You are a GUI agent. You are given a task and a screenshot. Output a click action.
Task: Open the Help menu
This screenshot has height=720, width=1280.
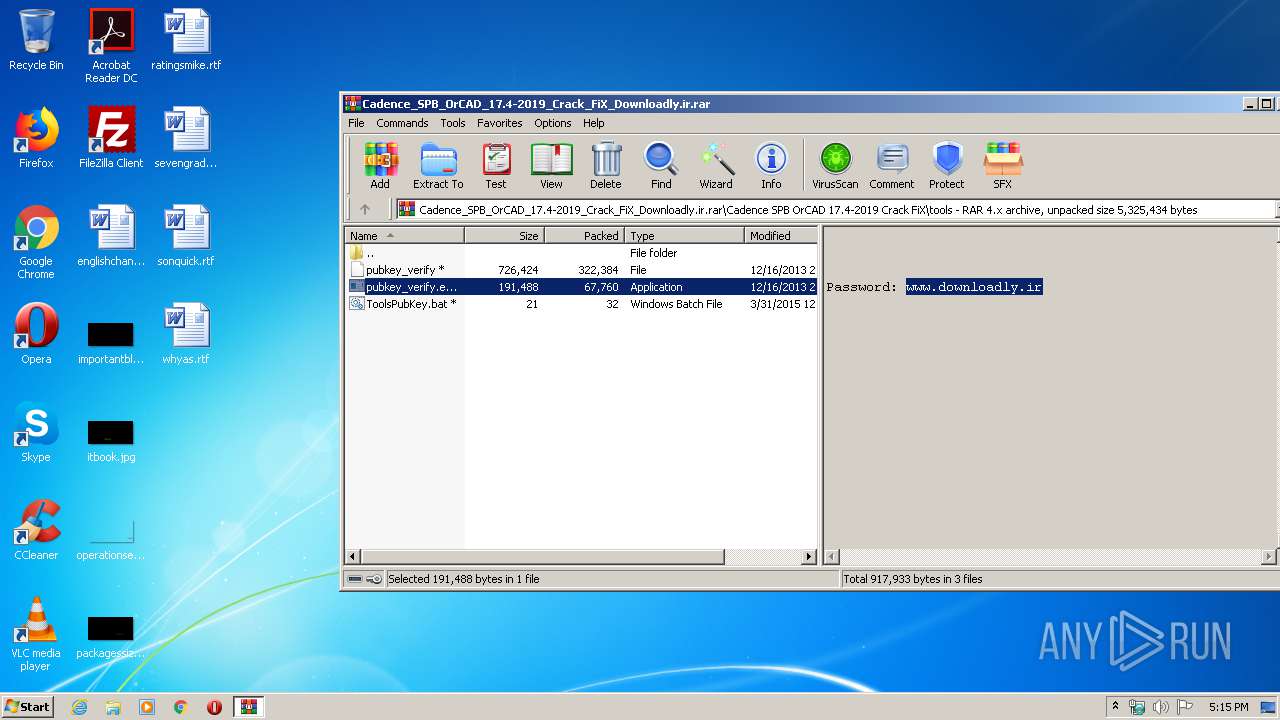pyautogui.click(x=594, y=123)
